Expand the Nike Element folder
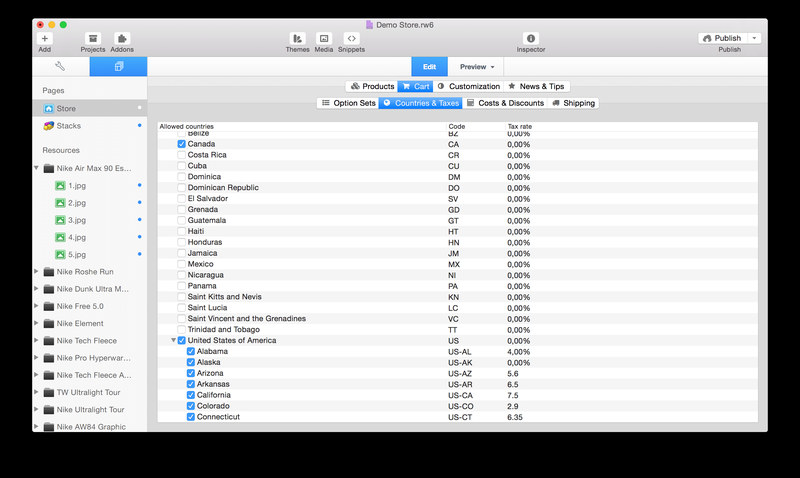 click(x=36, y=323)
